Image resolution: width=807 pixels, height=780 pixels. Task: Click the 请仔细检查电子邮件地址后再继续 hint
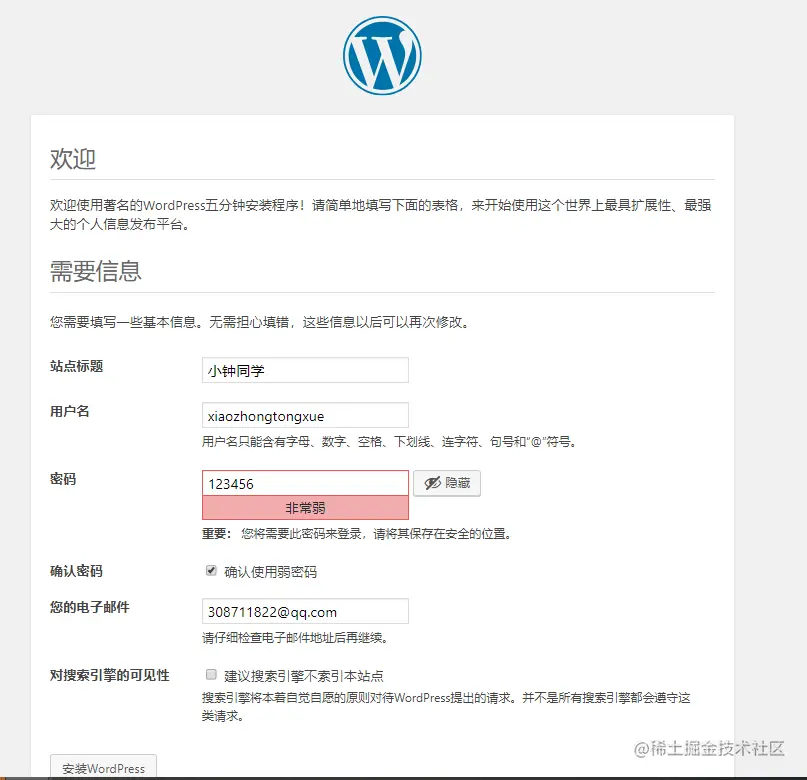295,638
